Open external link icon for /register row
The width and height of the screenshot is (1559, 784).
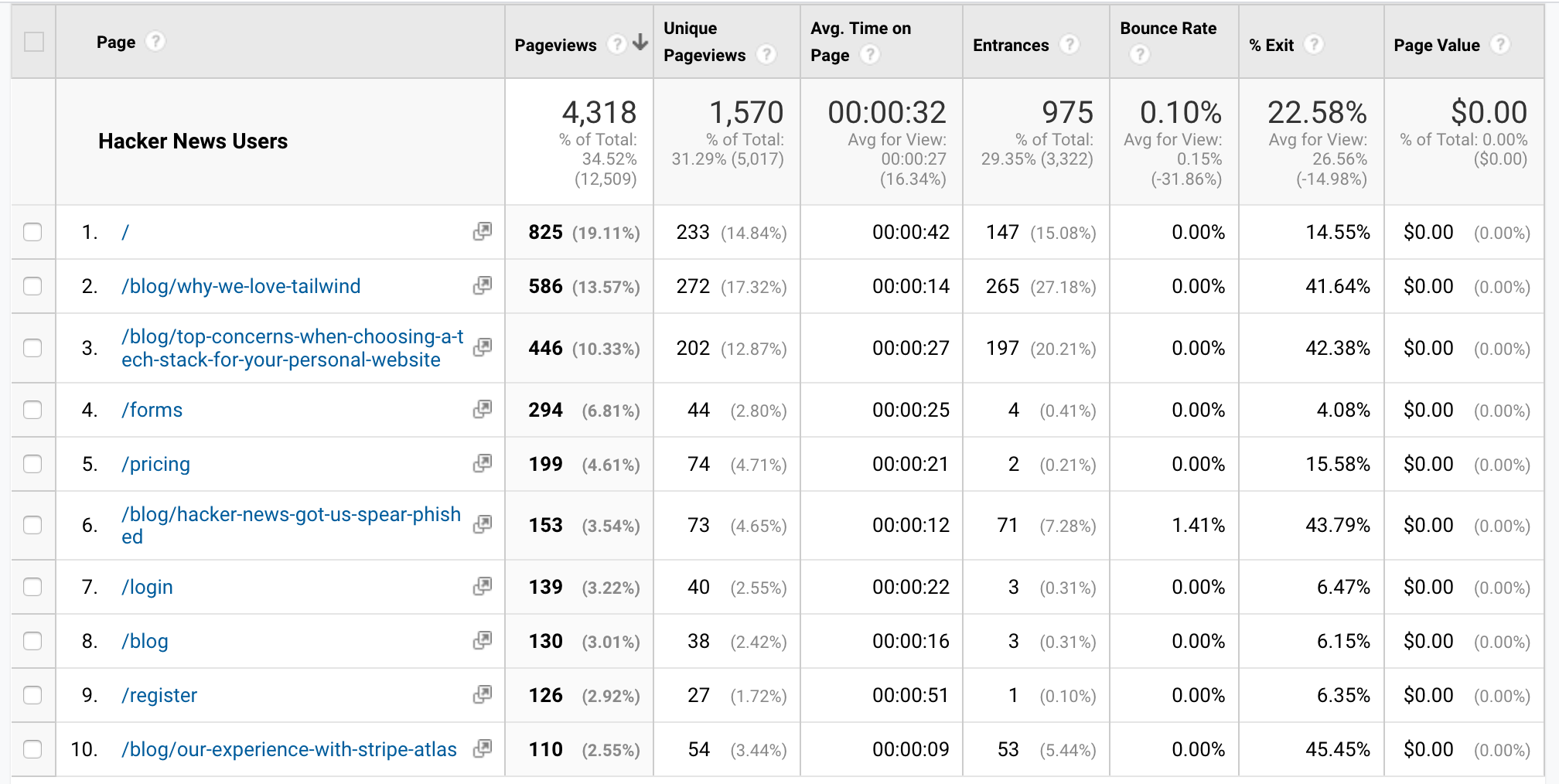click(483, 694)
